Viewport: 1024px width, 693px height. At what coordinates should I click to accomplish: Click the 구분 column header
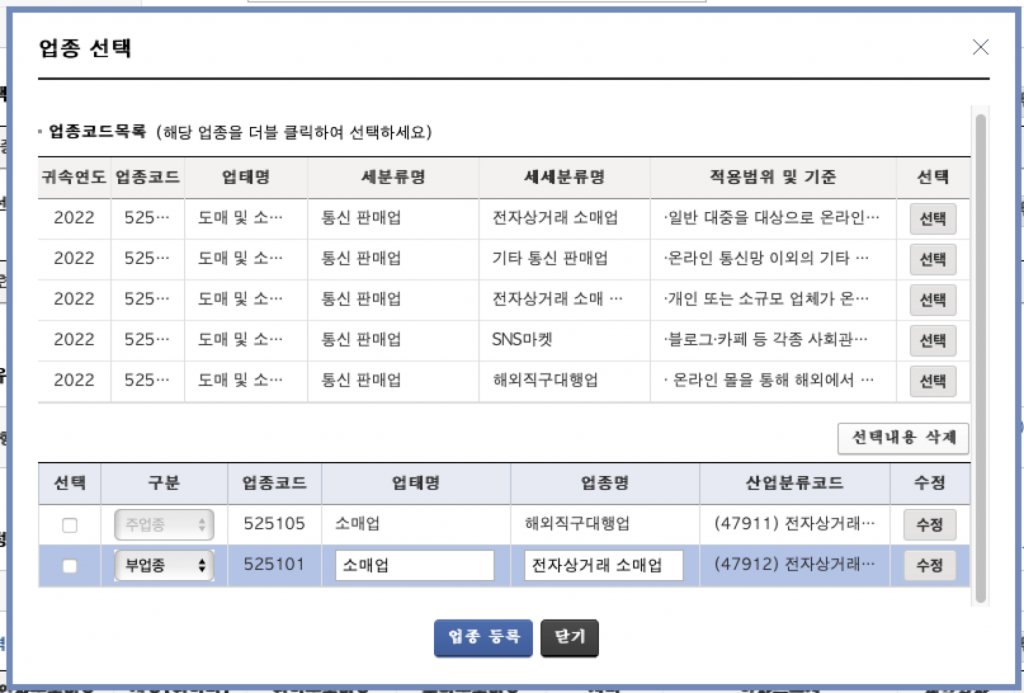coord(164,483)
